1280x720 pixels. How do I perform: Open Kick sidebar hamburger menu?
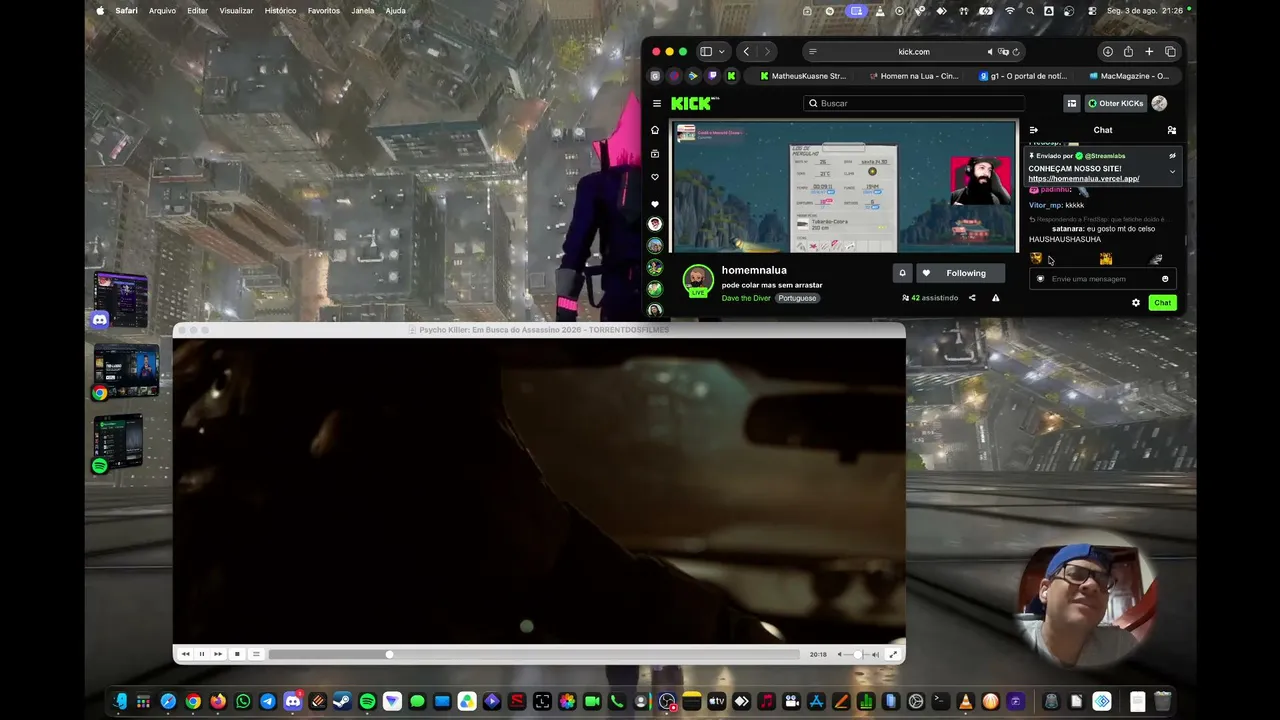pyautogui.click(x=657, y=103)
